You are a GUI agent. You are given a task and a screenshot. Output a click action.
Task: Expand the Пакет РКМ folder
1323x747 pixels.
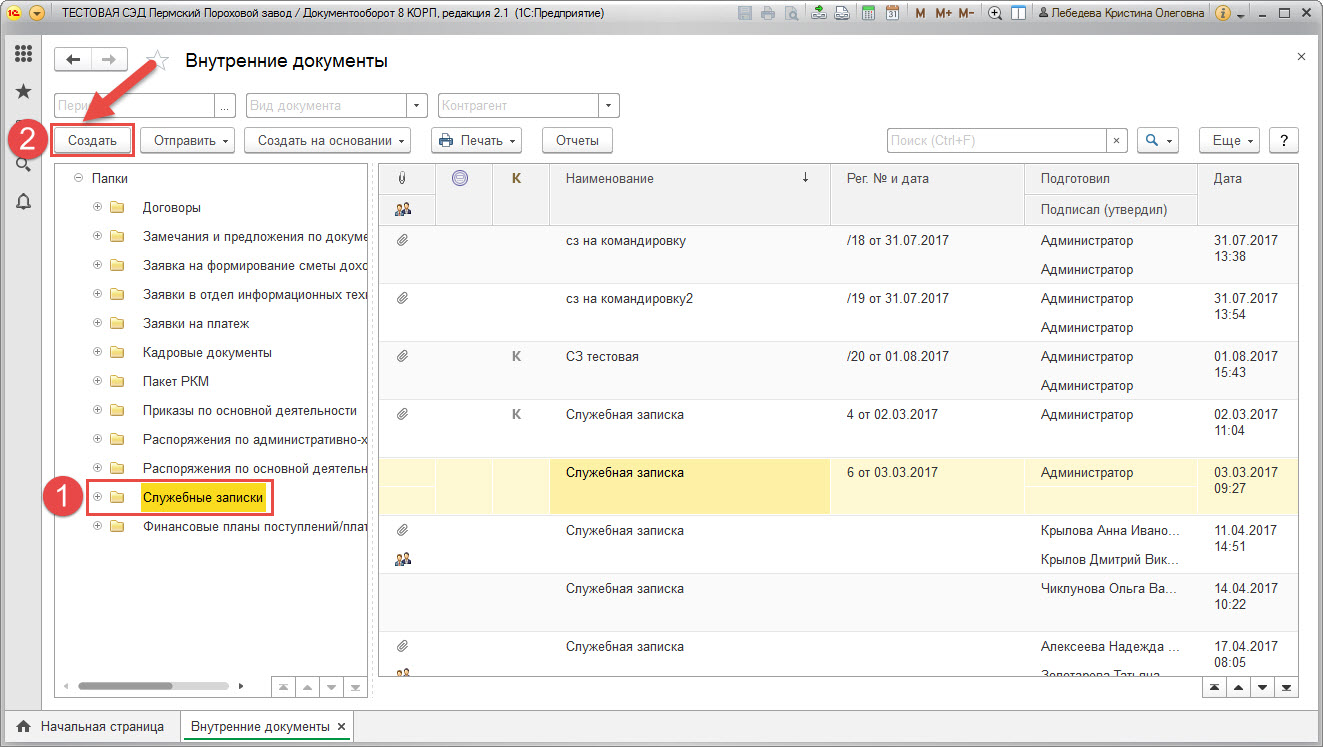[x=97, y=381]
